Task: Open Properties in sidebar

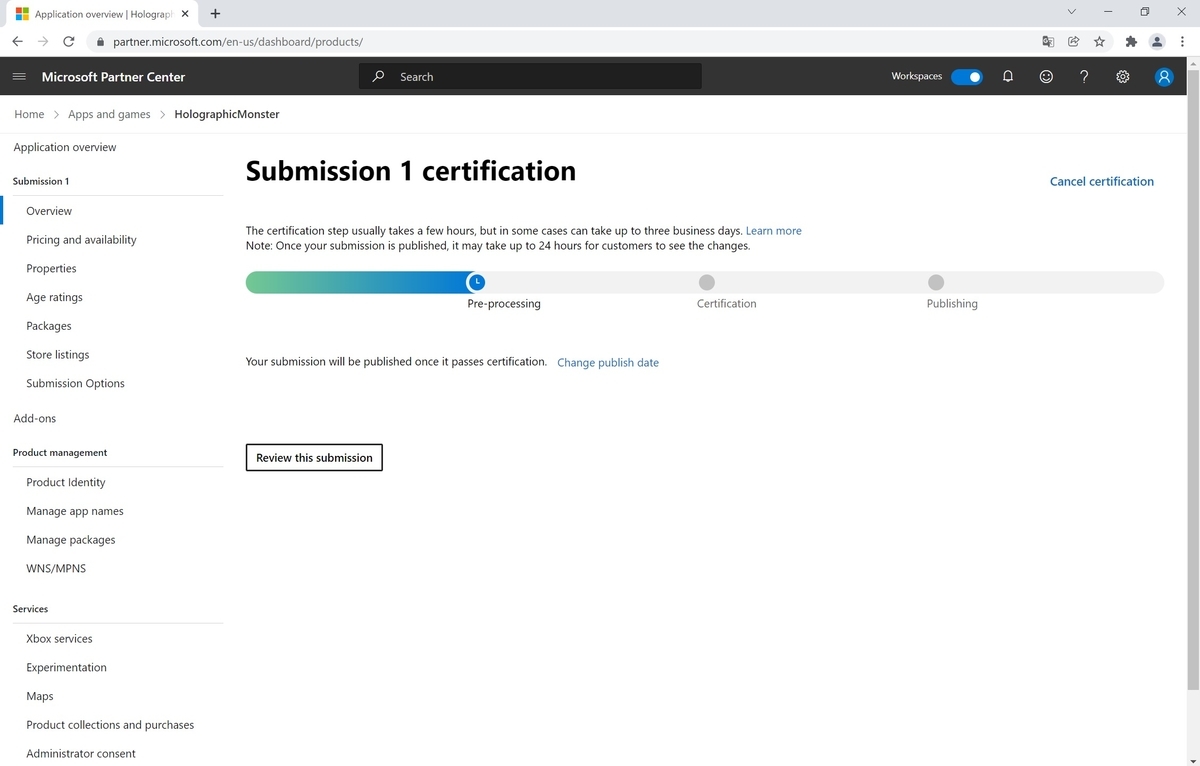Action: coord(51,268)
